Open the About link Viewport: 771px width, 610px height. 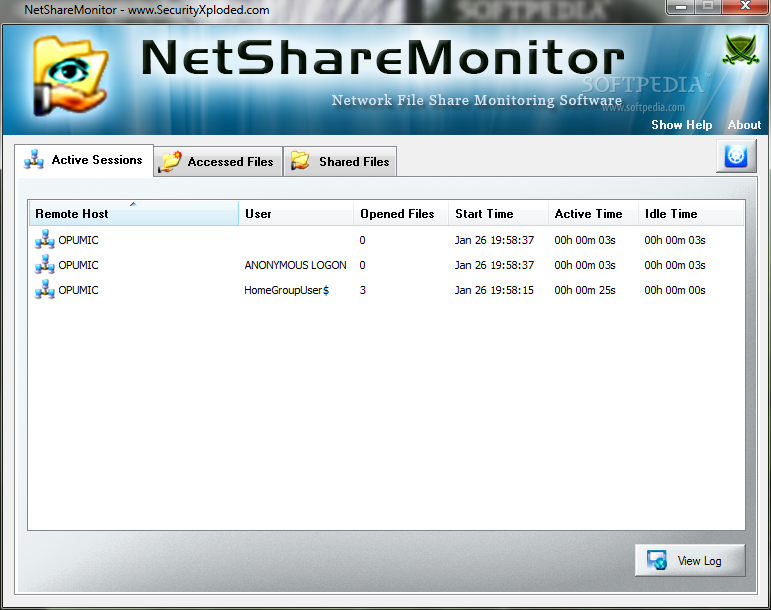[x=744, y=125]
